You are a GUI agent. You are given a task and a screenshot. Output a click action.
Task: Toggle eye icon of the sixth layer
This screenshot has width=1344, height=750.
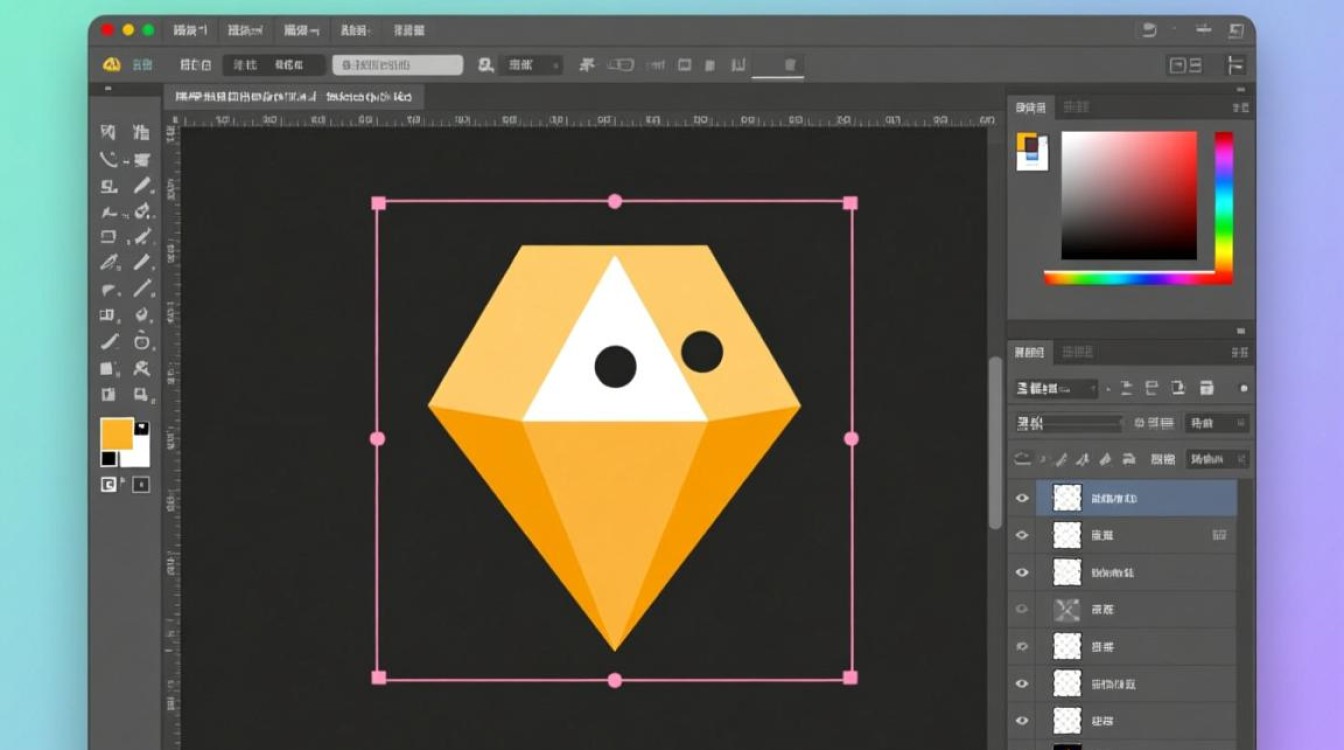1022,683
